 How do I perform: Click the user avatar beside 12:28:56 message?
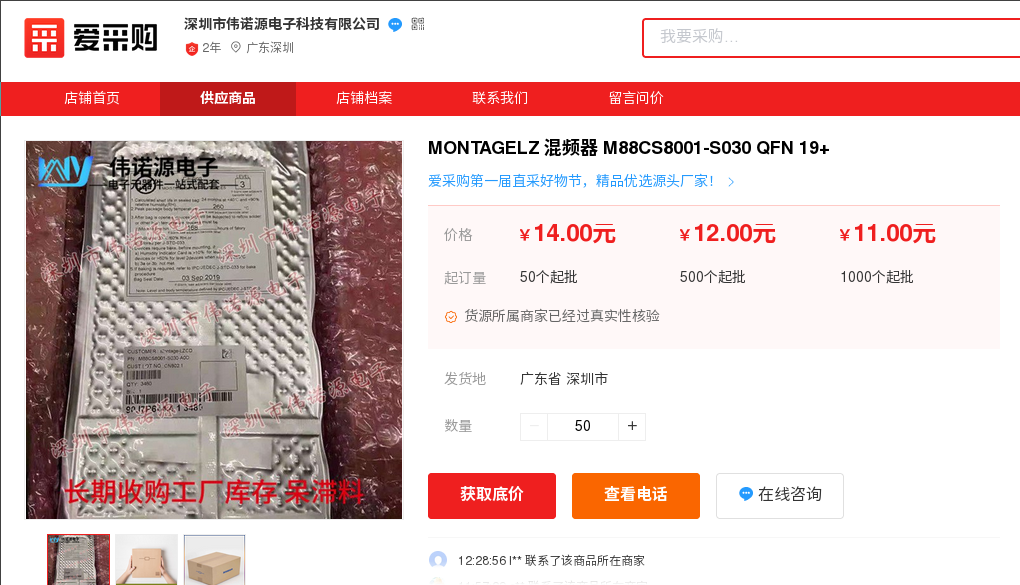point(438,560)
